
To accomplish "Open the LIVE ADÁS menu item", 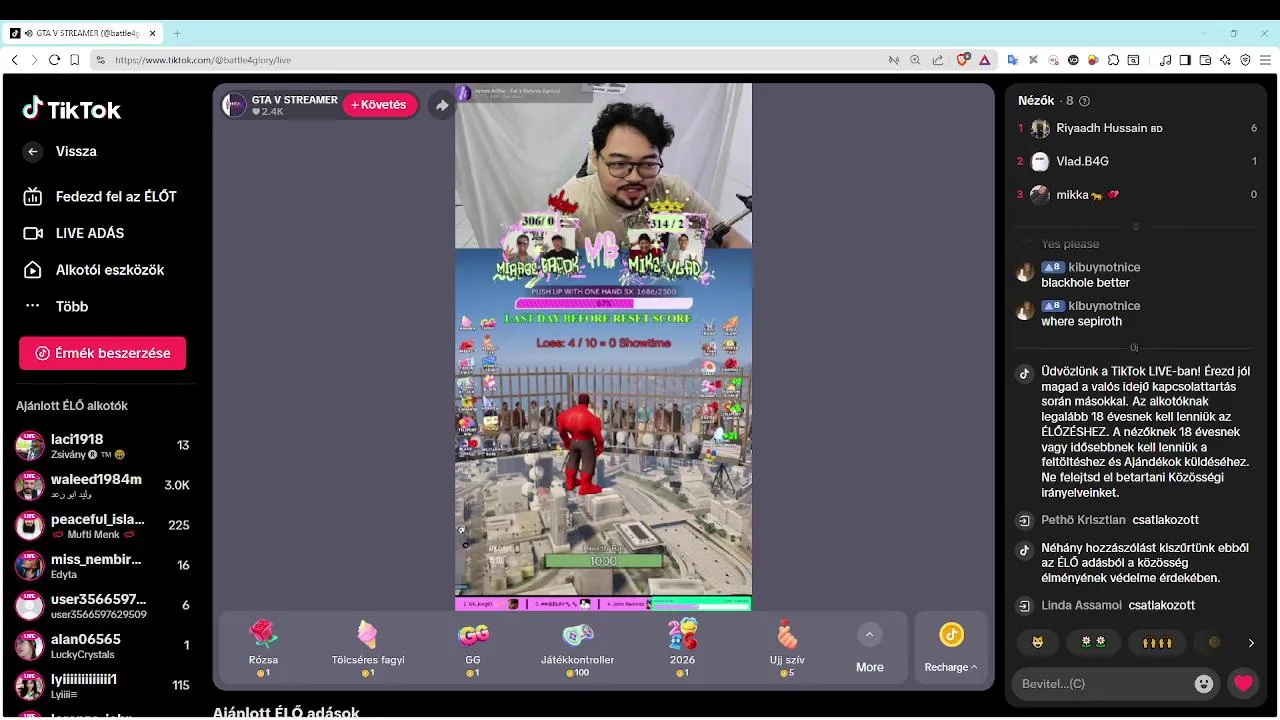I will [74, 233].
